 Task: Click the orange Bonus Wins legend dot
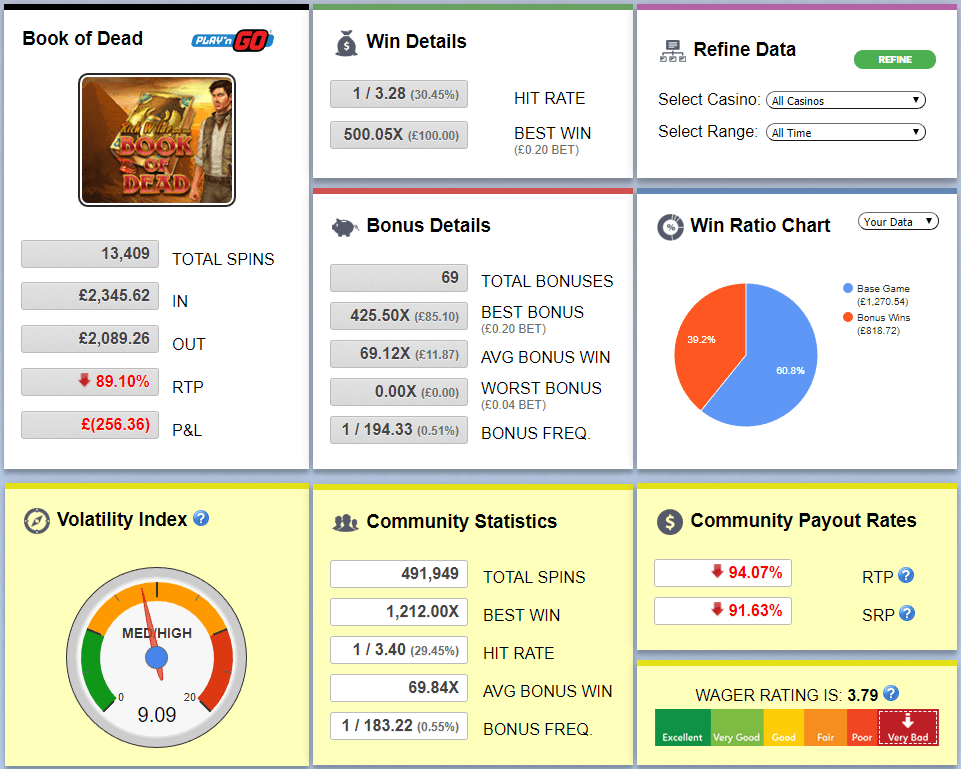point(848,317)
